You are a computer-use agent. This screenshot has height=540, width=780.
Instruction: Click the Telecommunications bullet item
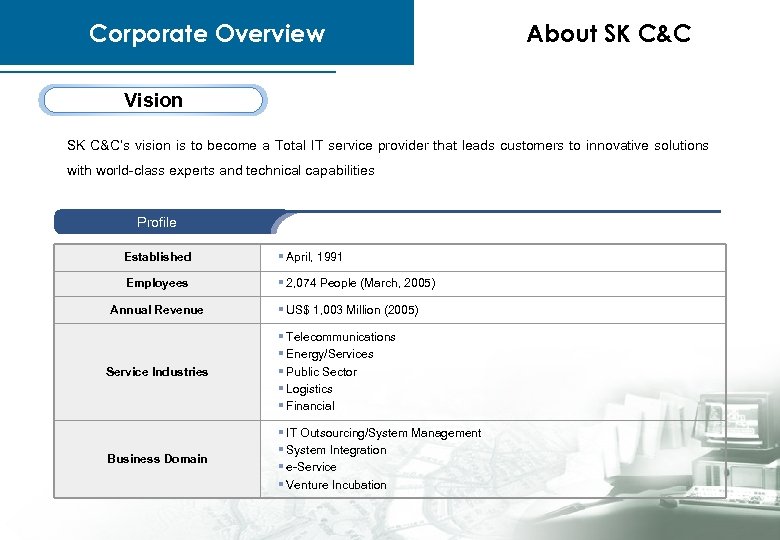point(340,337)
